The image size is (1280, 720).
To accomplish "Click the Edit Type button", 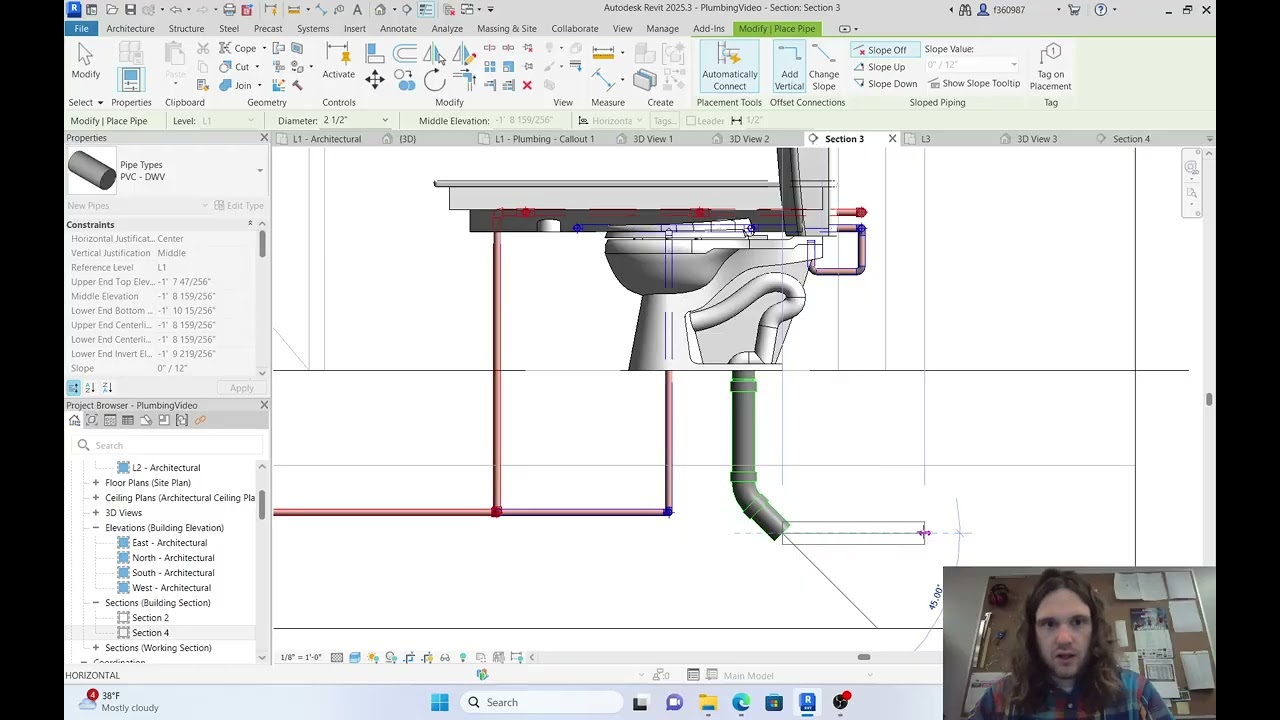I will click(x=238, y=206).
